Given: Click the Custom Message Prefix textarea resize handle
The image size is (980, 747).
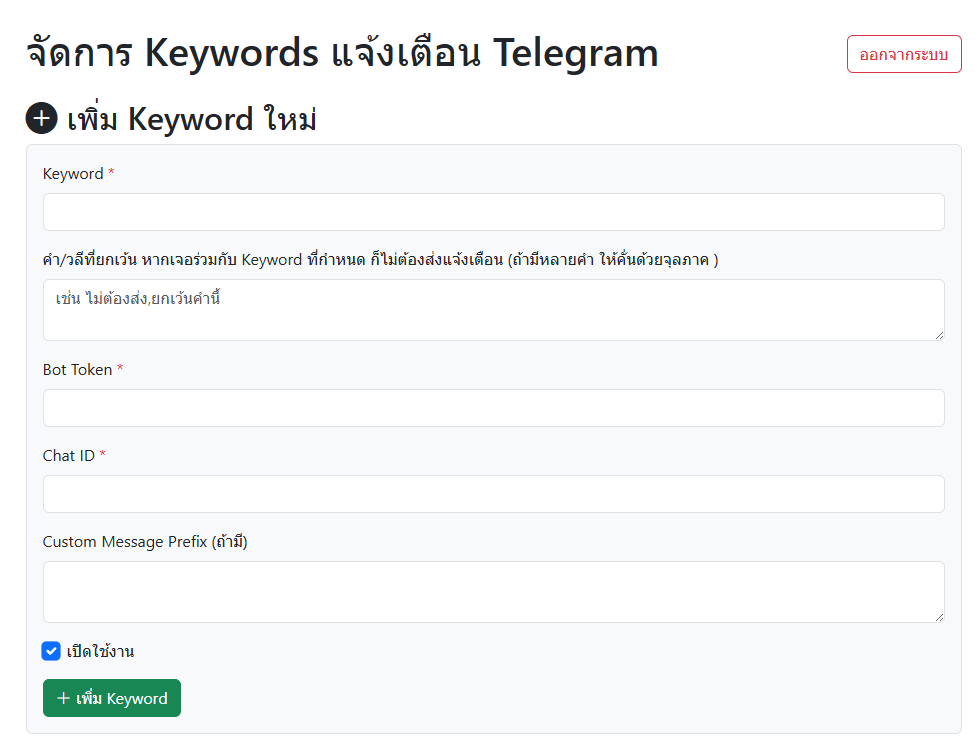Looking at the screenshot, I should (938, 616).
